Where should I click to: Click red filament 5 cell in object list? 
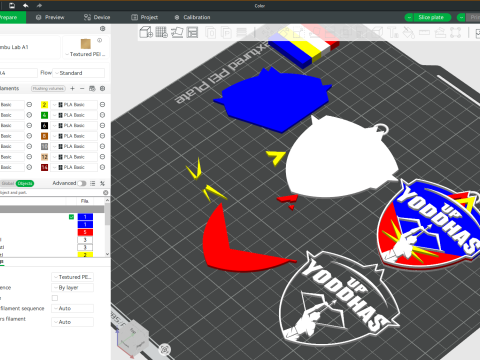coord(85,232)
